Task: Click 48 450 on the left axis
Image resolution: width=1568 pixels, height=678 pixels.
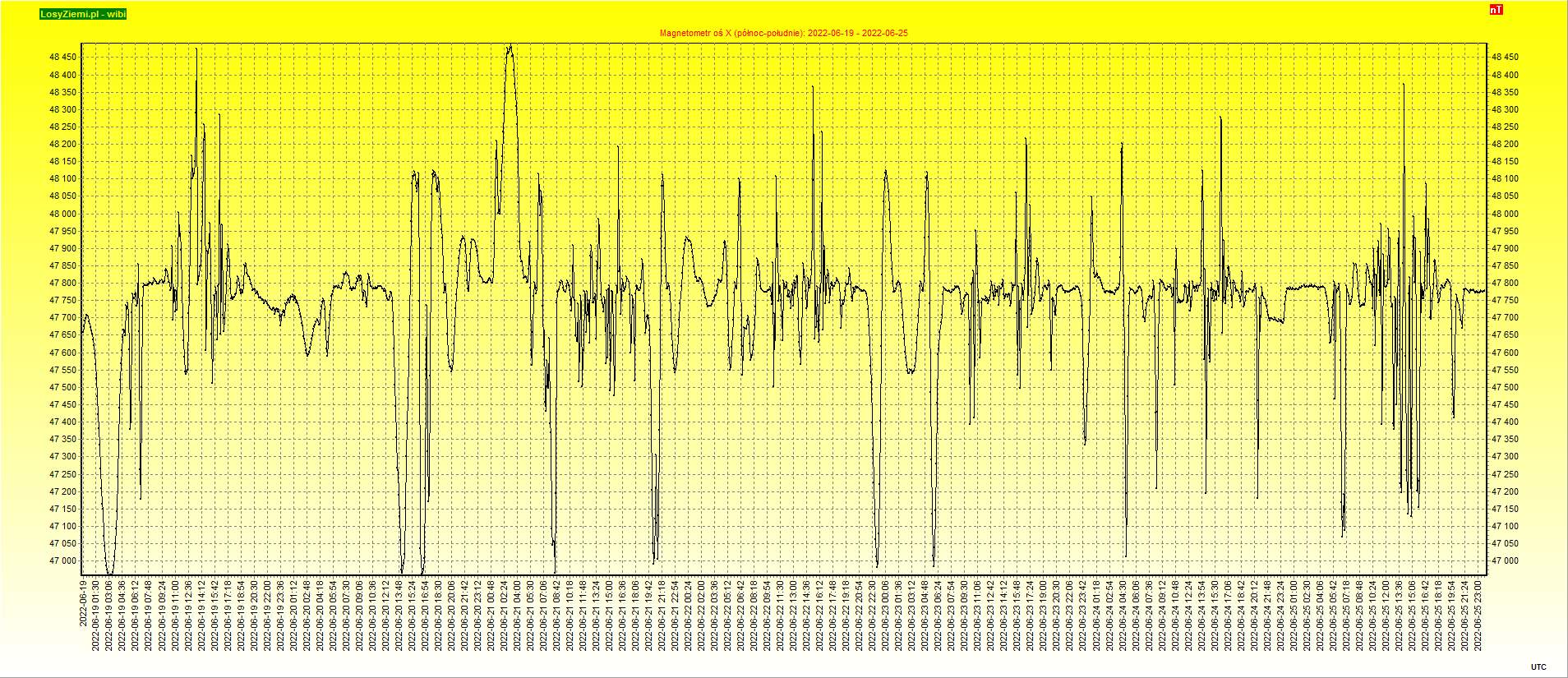Action: coord(63,58)
